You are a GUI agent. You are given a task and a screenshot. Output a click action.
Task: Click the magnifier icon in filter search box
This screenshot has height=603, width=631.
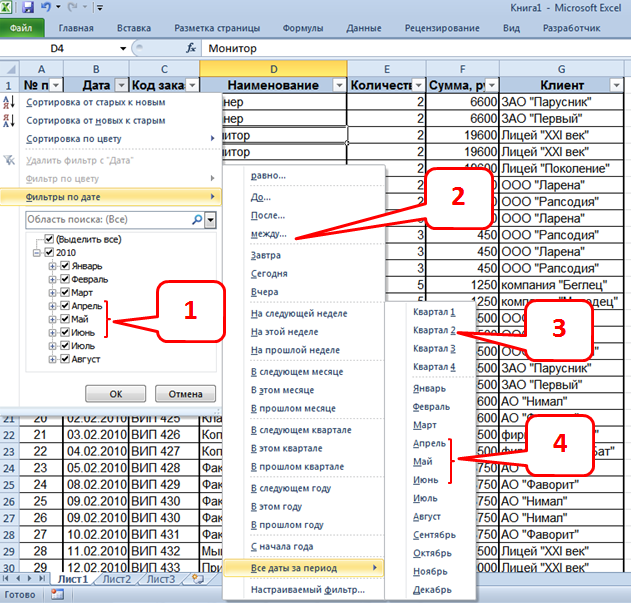(x=196, y=219)
